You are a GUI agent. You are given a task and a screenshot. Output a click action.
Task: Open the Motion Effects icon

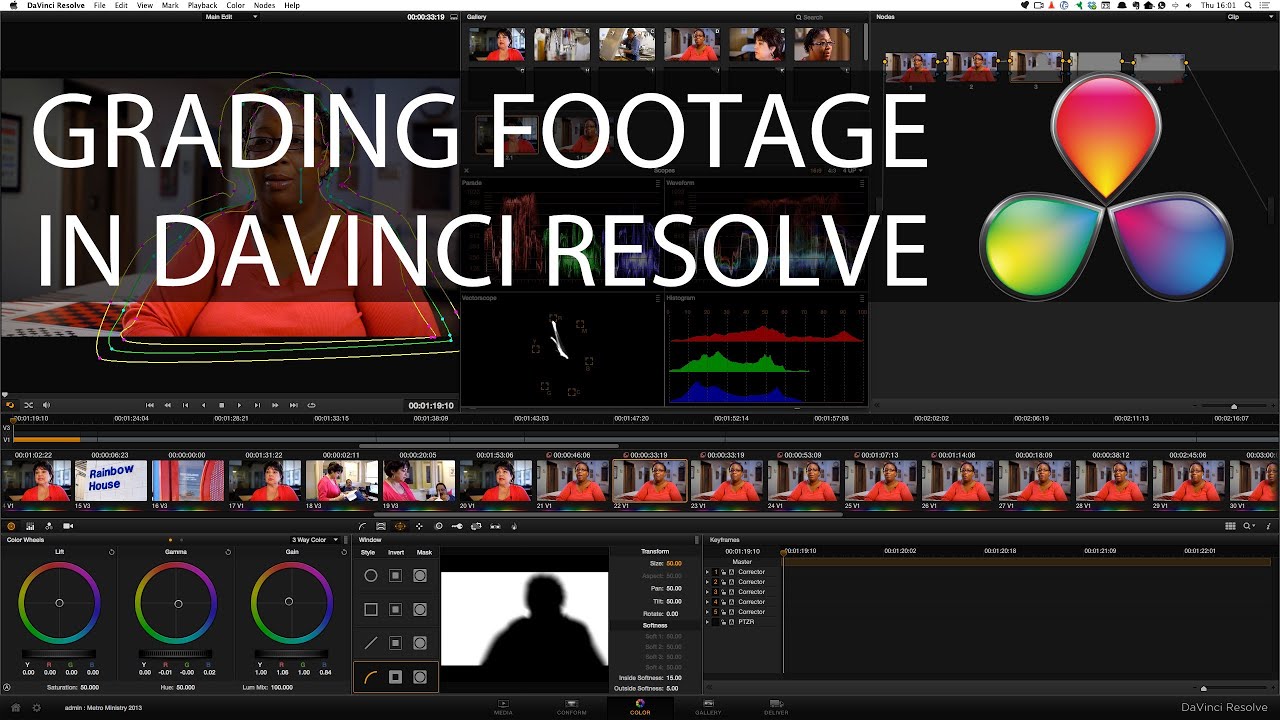[49, 526]
